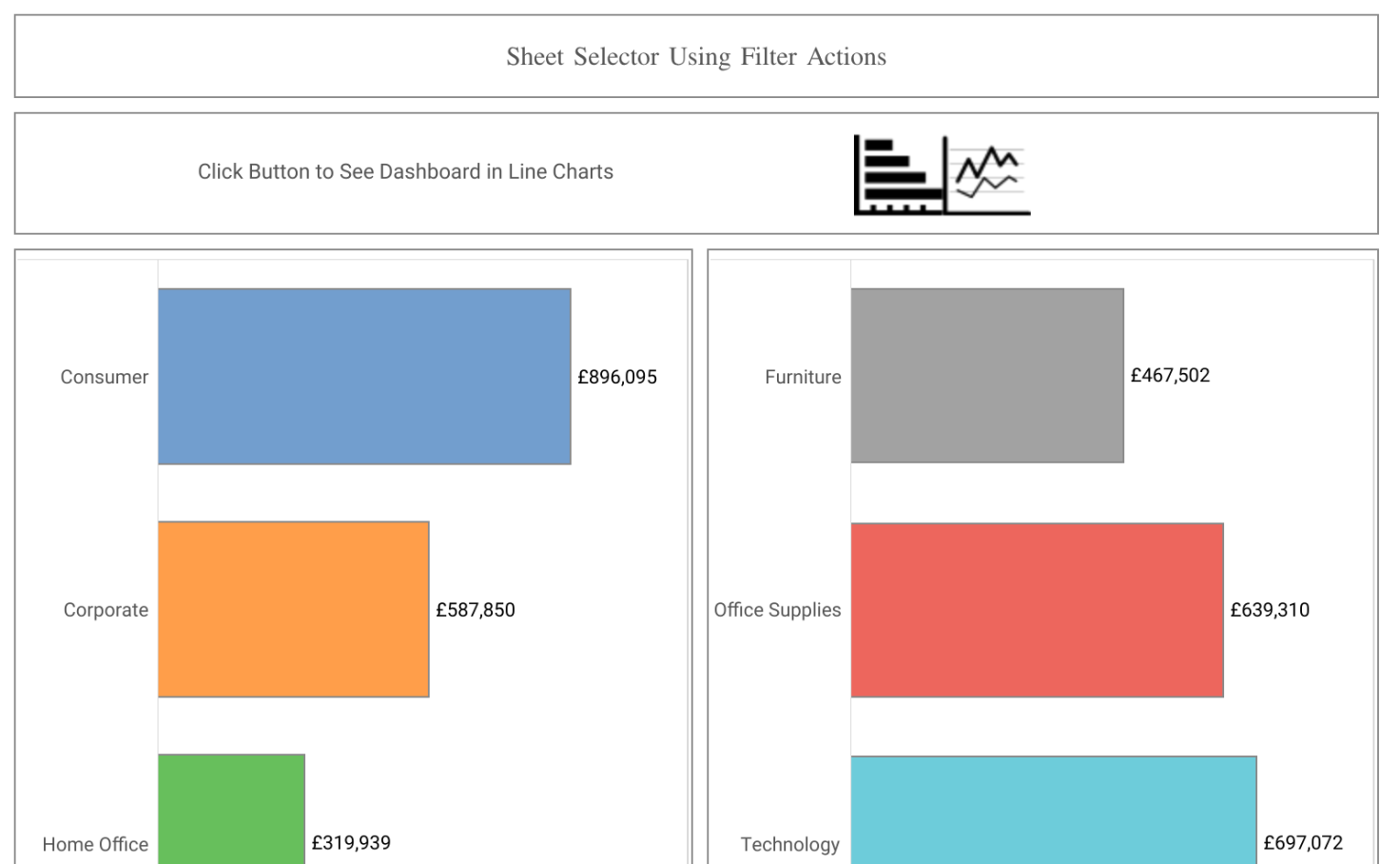Click the Corporate segment label
The width and height of the screenshot is (1400, 864).
point(106,610)
